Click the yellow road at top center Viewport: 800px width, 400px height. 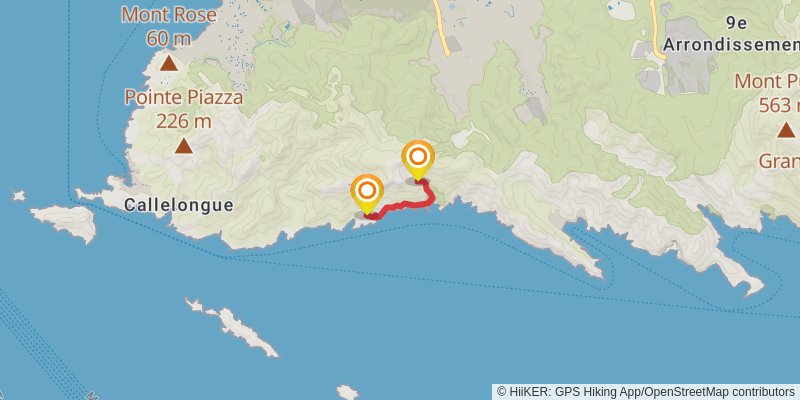(441, 28)
